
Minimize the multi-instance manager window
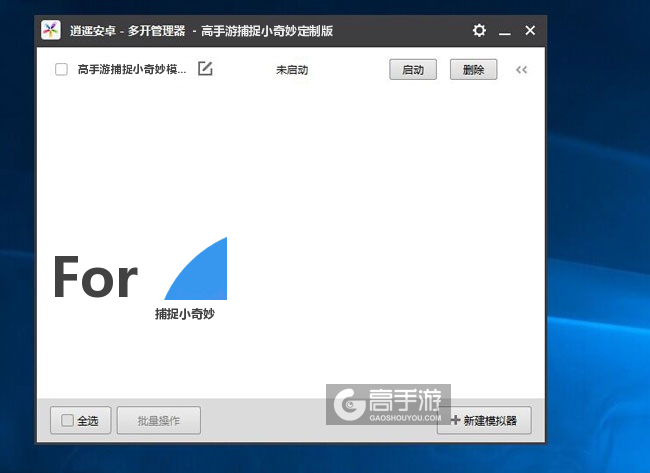(504, 31)
